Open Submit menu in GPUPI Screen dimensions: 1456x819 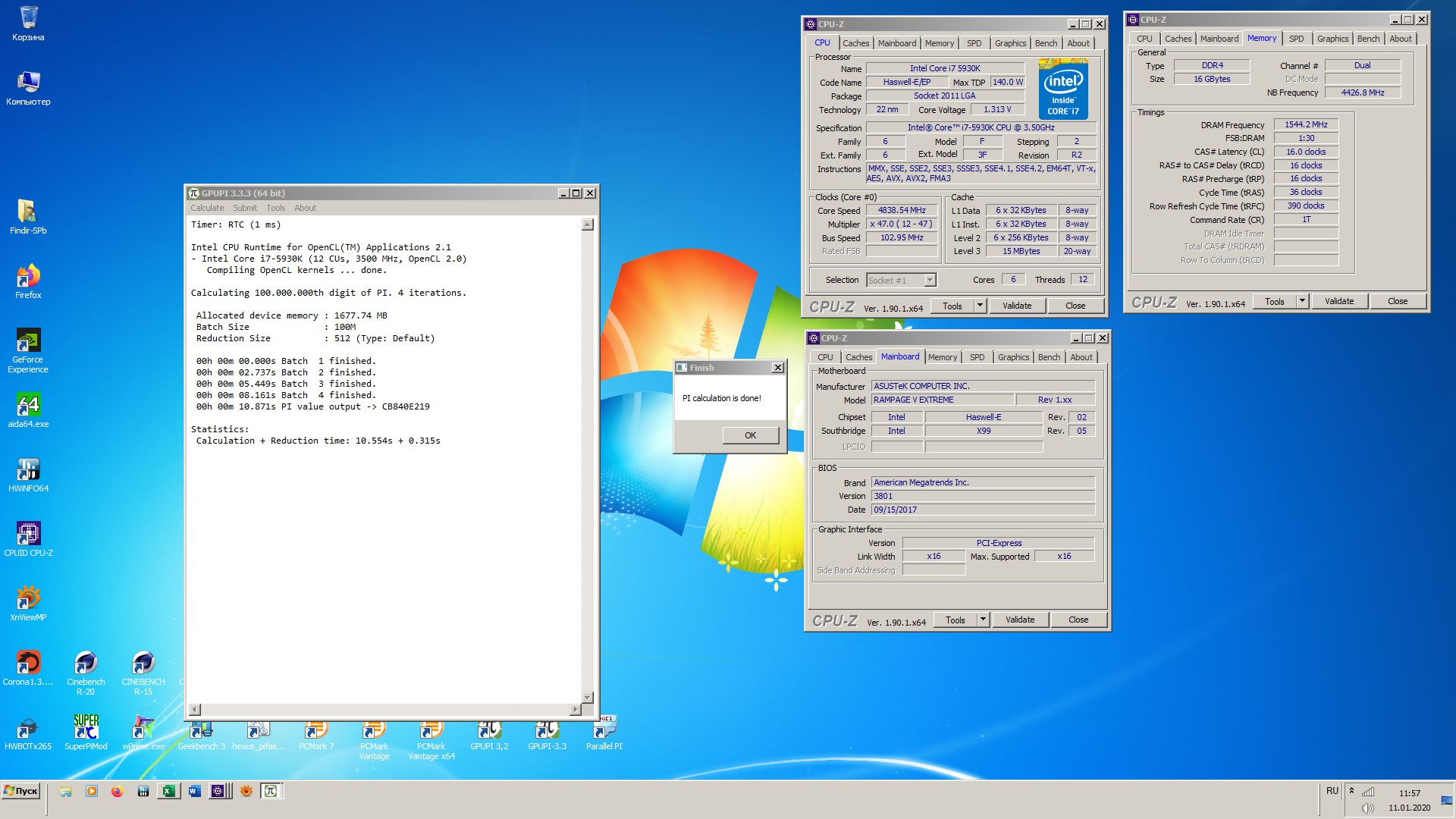(x=245, y=208)
